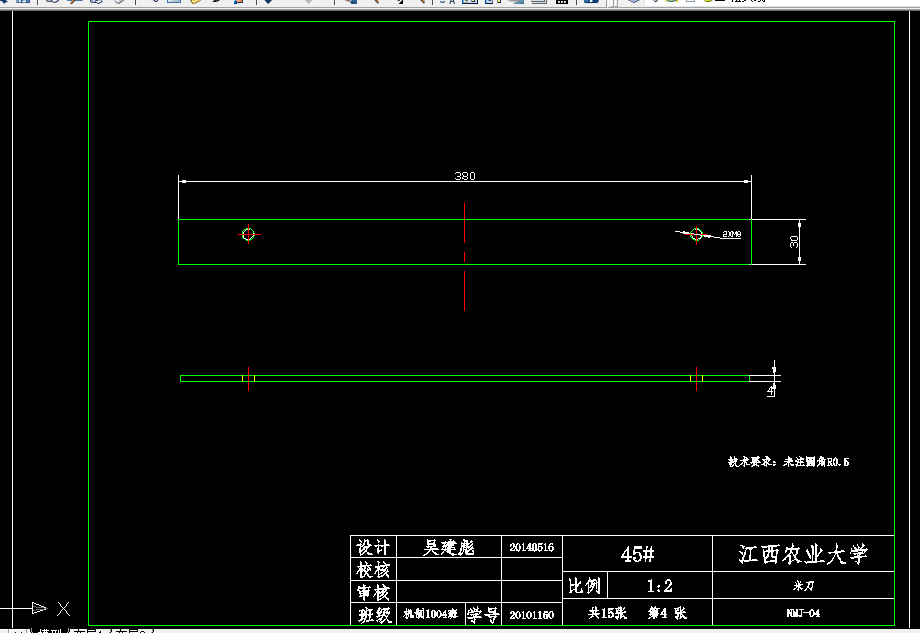Viewport: 920px width, 633px height.
Task: Select the 设计 cell in title block
Action: [x=373, y=547]
